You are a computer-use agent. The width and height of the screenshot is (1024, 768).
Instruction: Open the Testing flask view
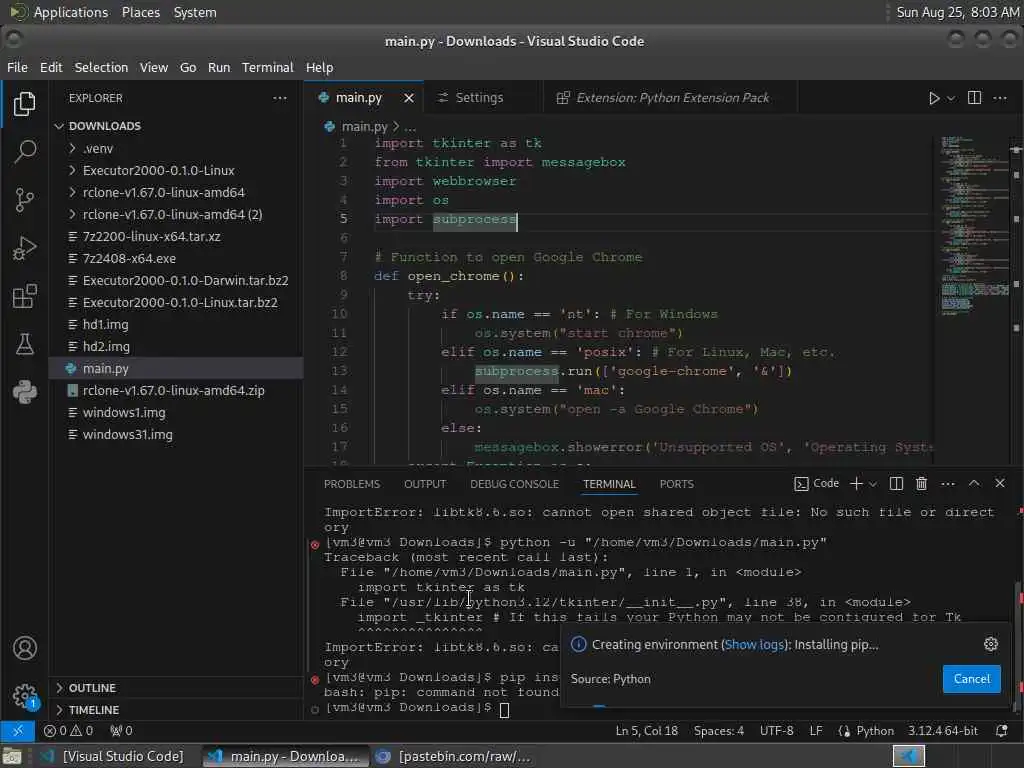point(24,344)
